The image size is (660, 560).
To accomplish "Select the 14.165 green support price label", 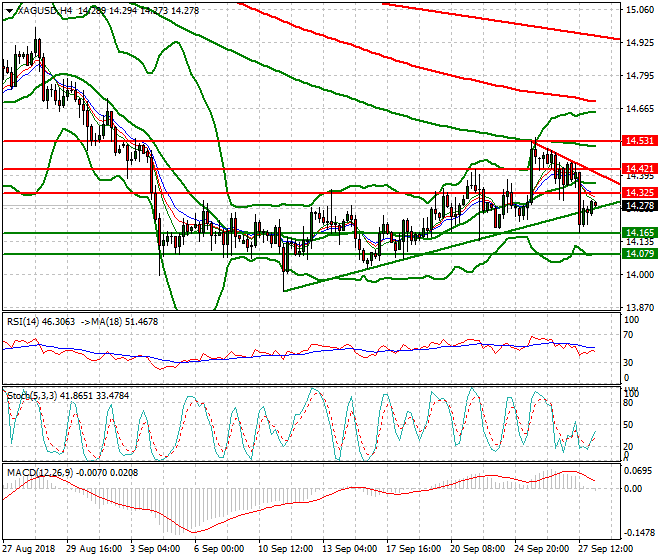I will coord(640,233).
